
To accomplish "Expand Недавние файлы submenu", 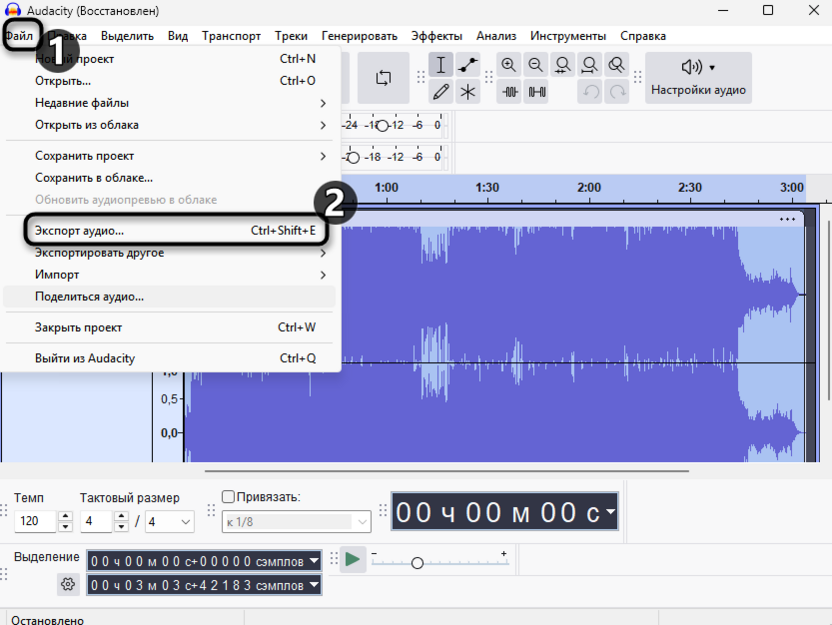I will coord(170,103).
